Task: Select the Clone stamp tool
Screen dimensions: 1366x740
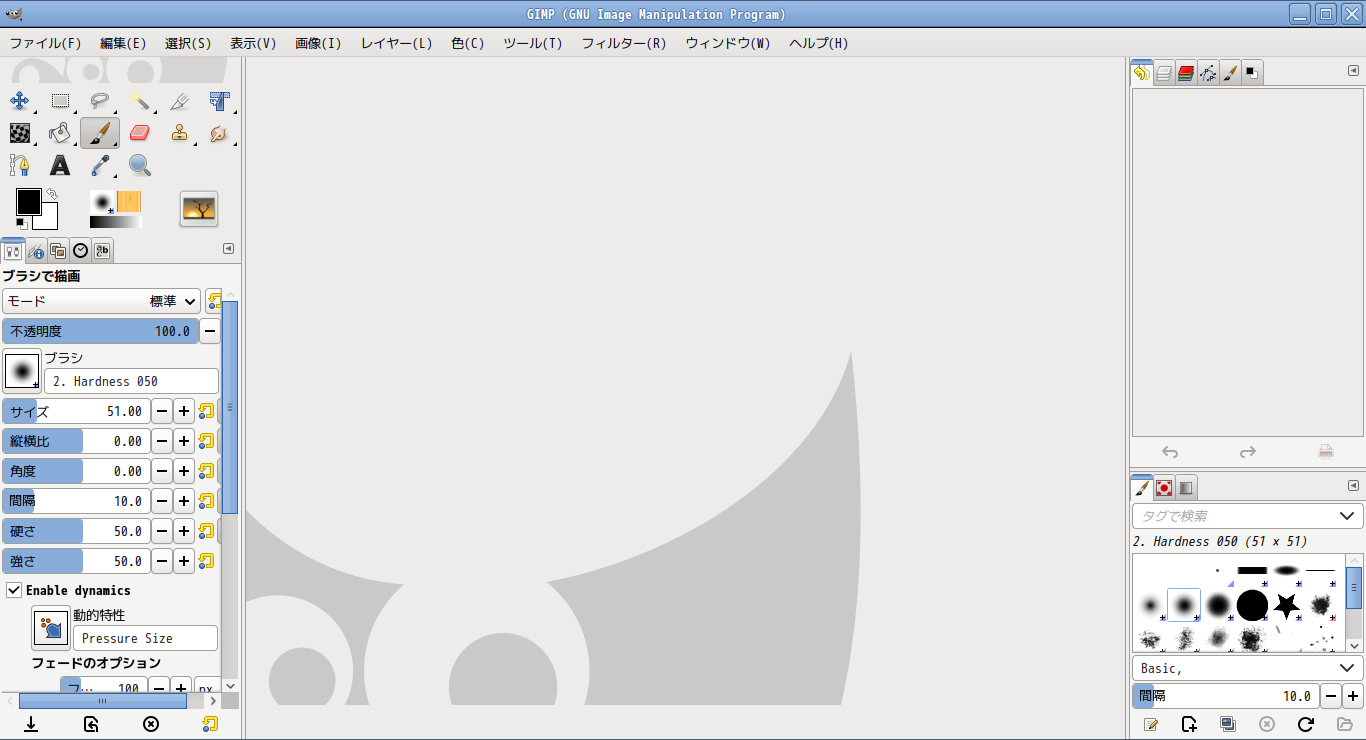Action: (180, 133)
